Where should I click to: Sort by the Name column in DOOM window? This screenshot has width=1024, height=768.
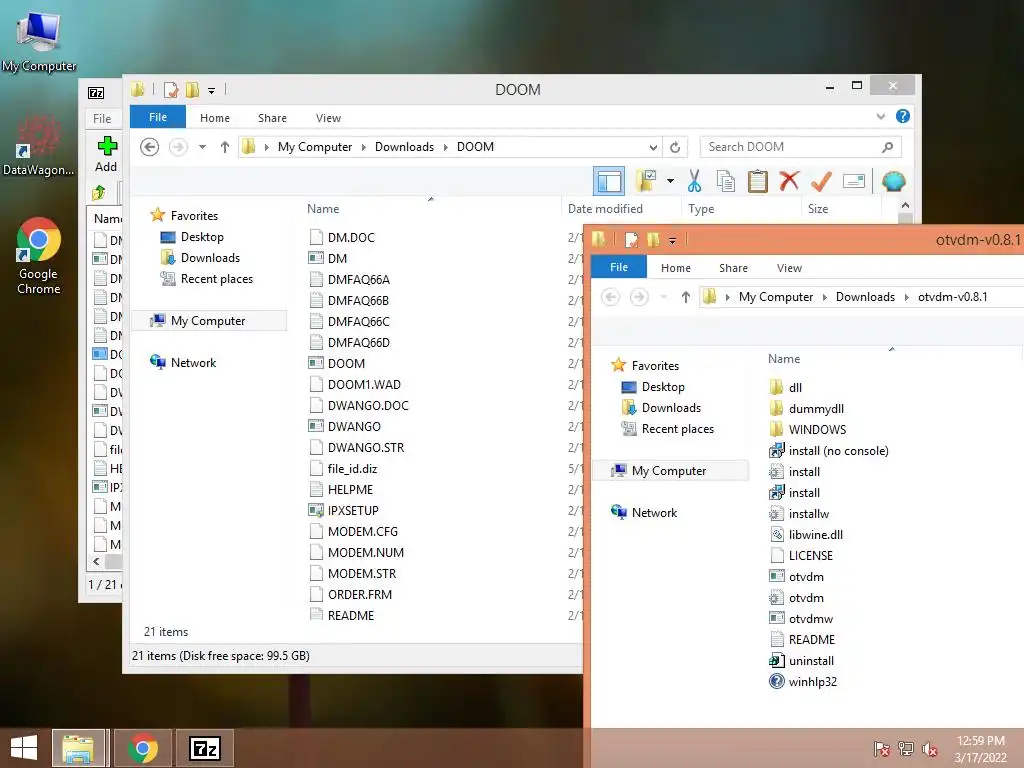click(x=323, y=209)
